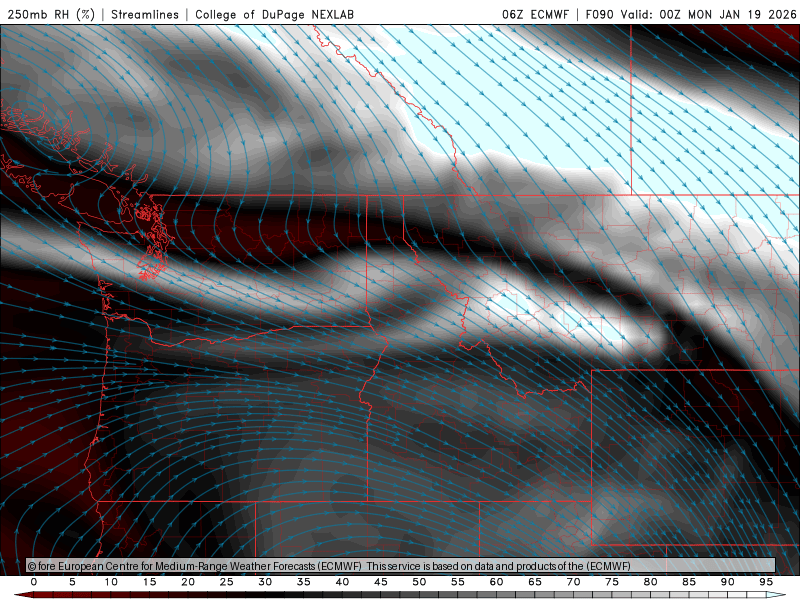Click the '250mb RH (%)' title text
This screenshot has width=800, height=600.
point(51,14)
